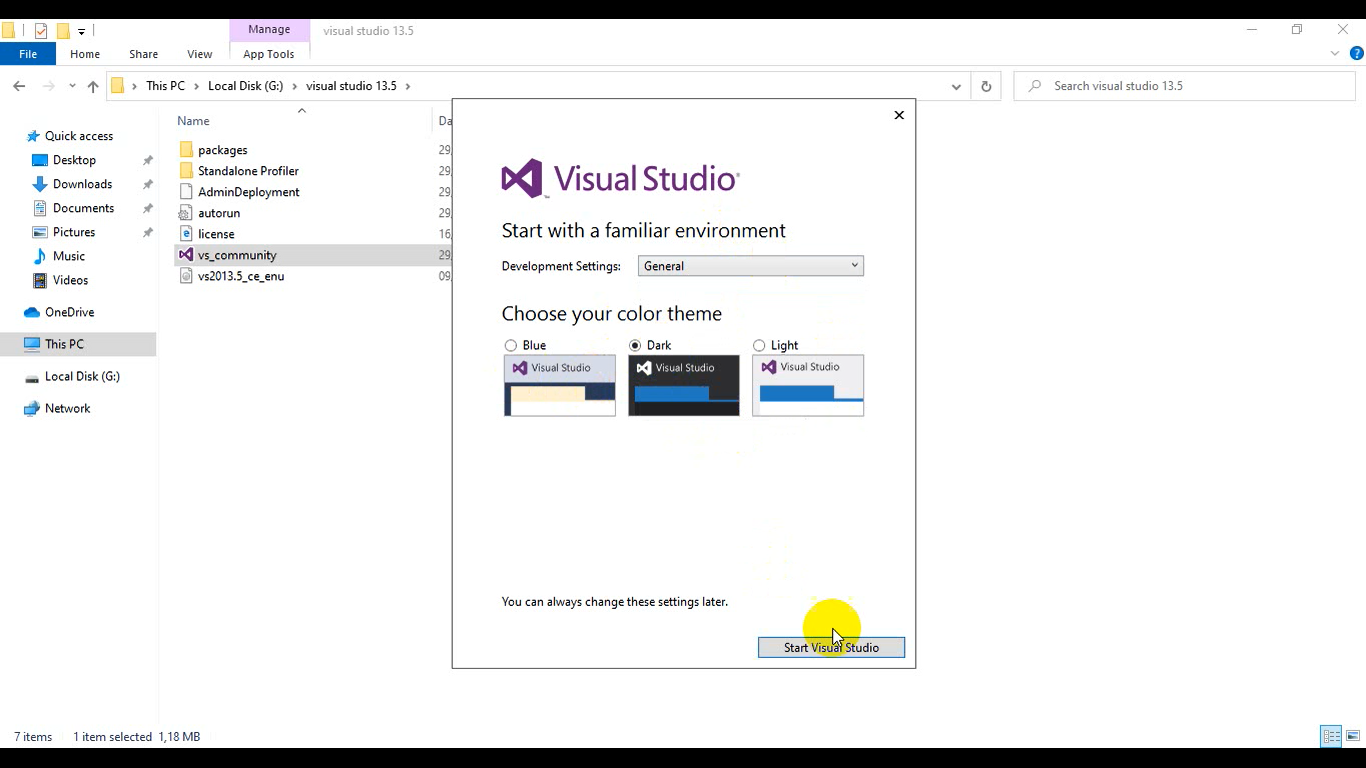Open Music in the navigation pane
This screenshot has height=768, width=1366.
click(69, 256)
